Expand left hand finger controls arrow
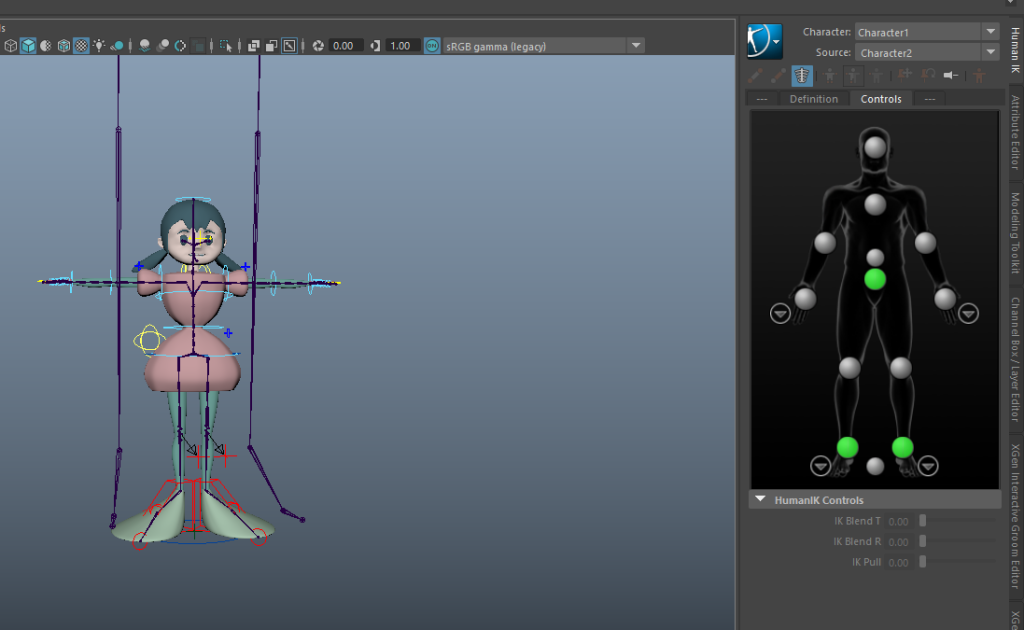The height and width of the screenshot is (630, 1024). [x=780, y=313]
